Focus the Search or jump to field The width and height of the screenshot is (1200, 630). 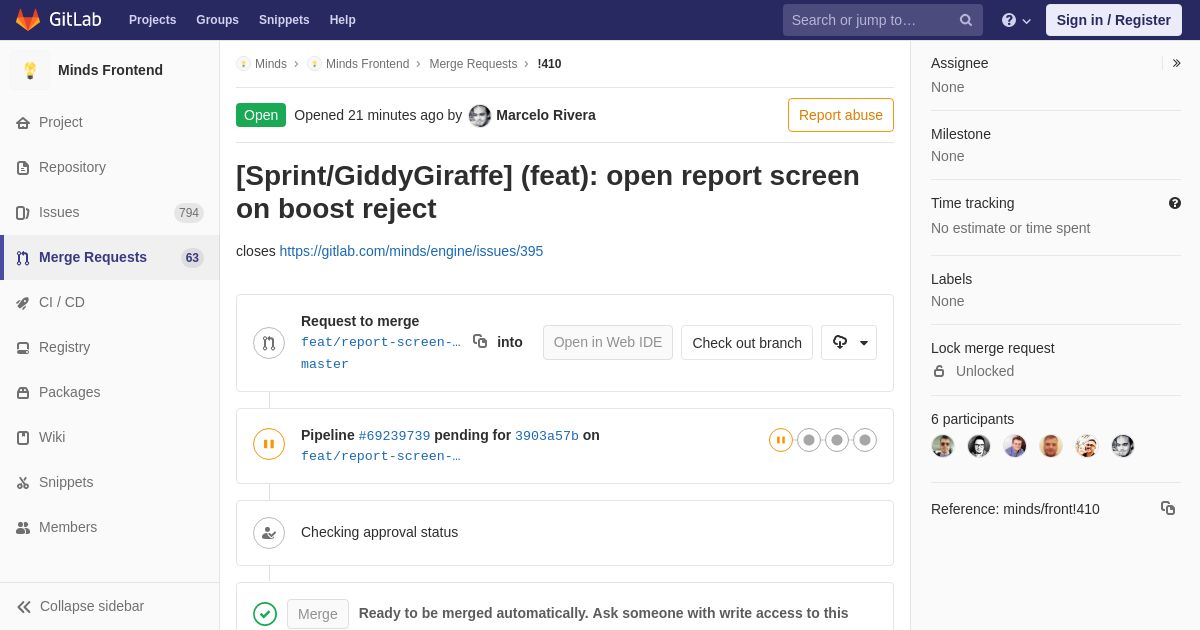(882, 20)
